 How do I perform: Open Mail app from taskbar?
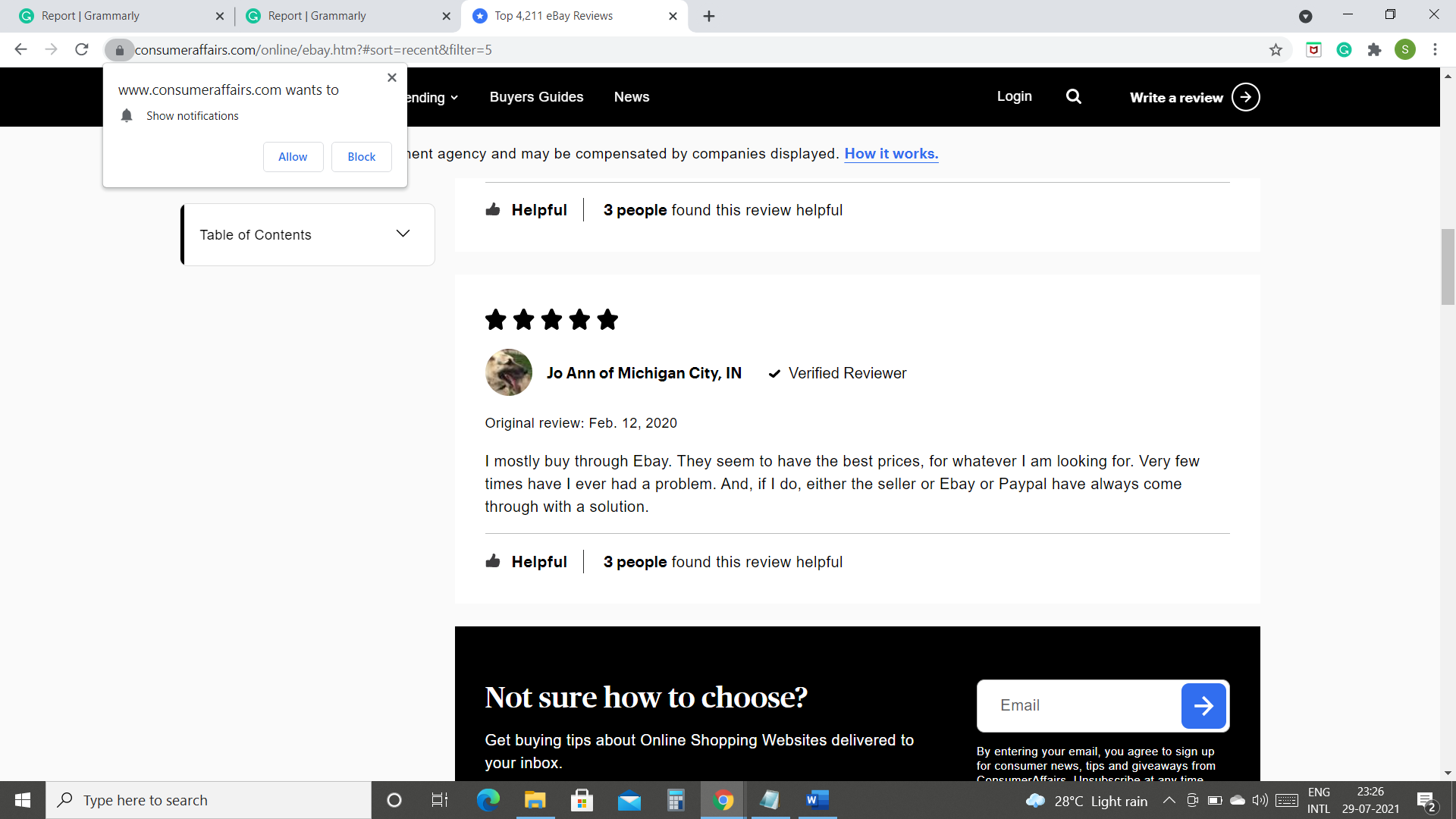629,800
